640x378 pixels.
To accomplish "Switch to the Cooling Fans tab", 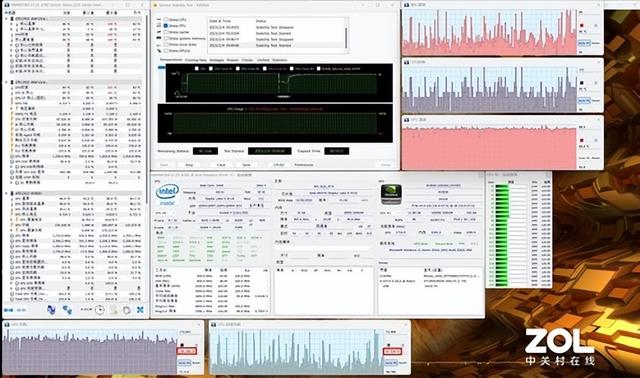I will click(x=196, y=60).
